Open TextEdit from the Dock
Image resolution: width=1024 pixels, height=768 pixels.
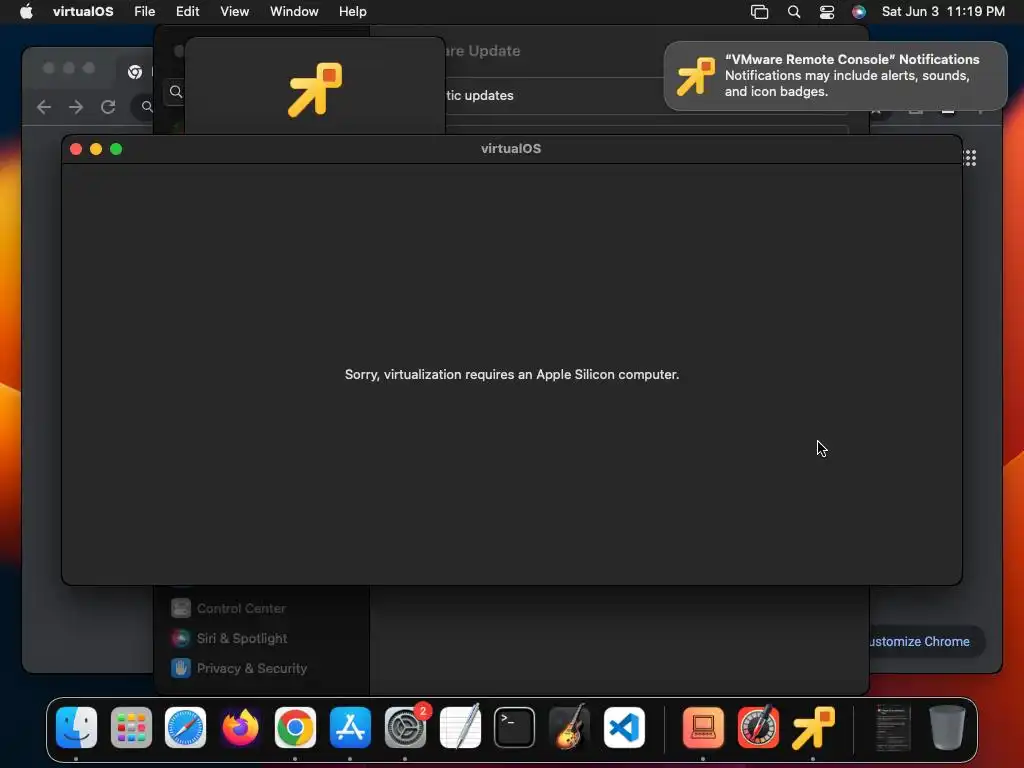point(460,727)
